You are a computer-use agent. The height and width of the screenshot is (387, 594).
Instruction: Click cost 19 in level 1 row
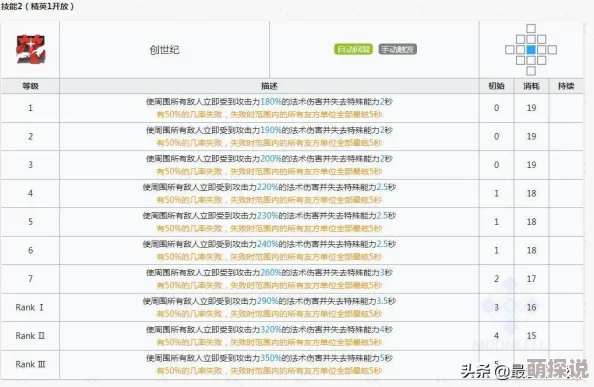pos(531,108)
